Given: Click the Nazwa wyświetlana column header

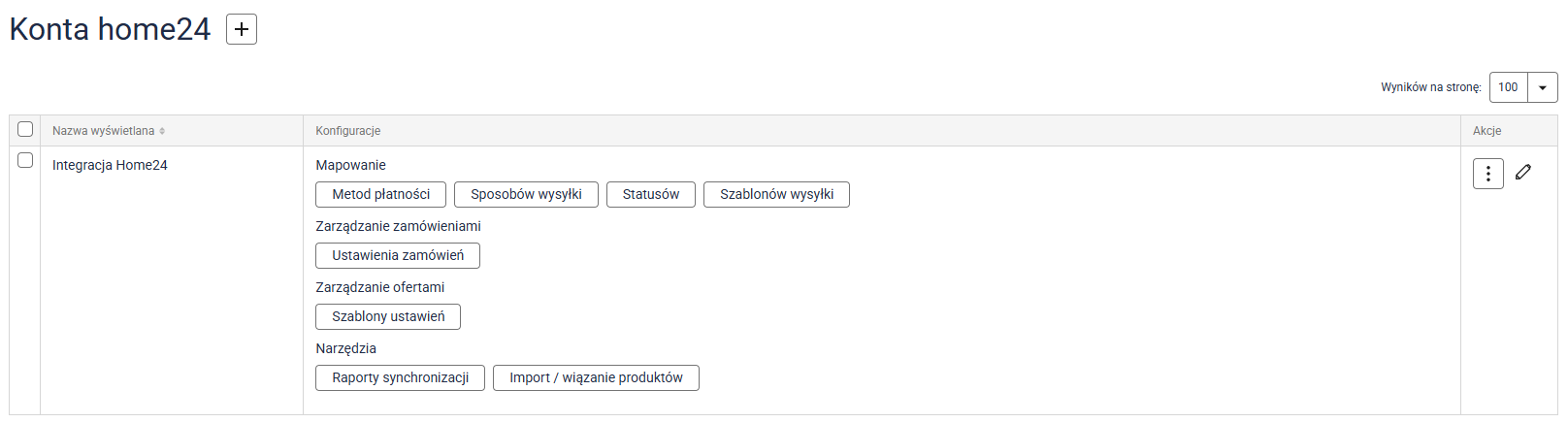Looking at the screenshot, I should (103, 131).
